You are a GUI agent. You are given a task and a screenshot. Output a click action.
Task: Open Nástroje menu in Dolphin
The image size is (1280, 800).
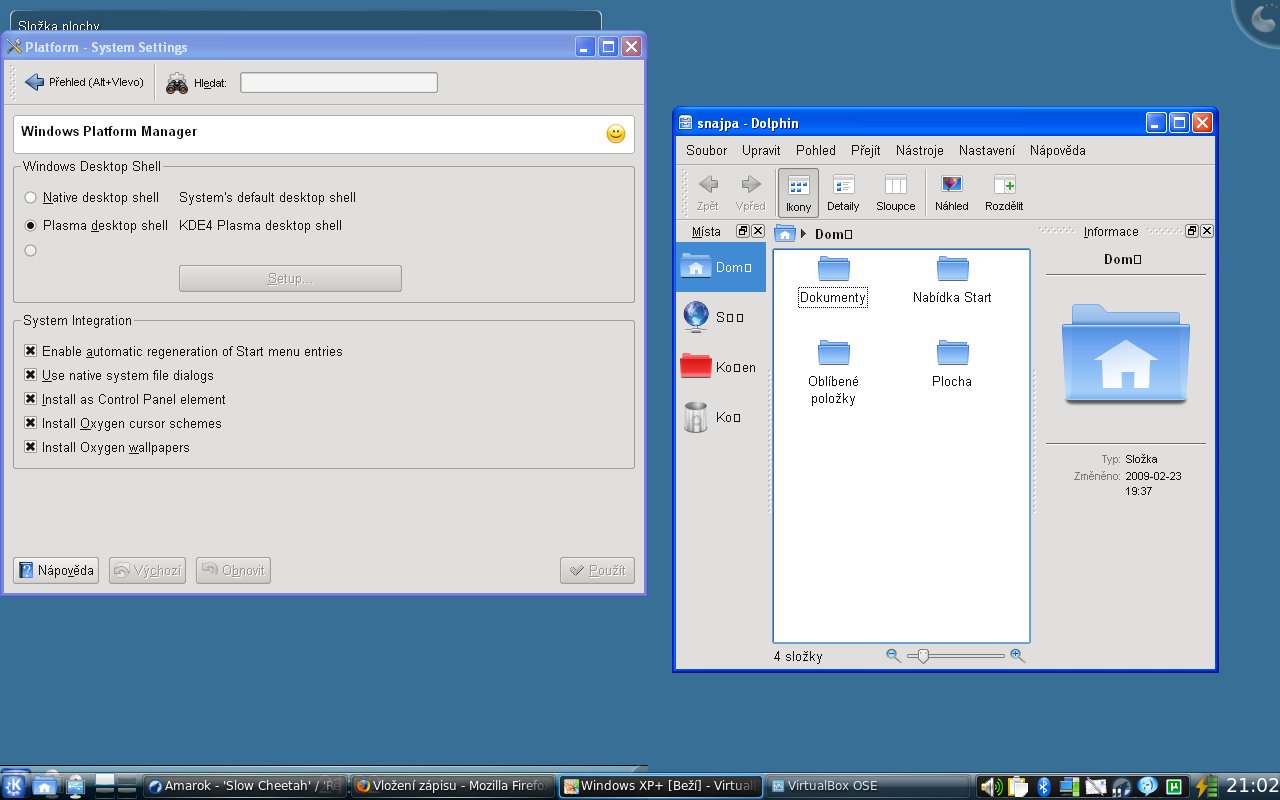click(920, 150)
